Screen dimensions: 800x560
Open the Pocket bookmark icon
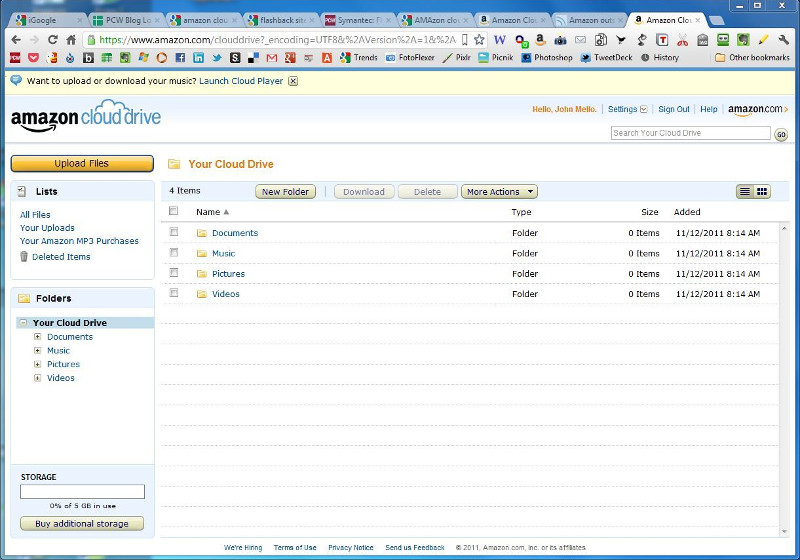pos(33,58)
